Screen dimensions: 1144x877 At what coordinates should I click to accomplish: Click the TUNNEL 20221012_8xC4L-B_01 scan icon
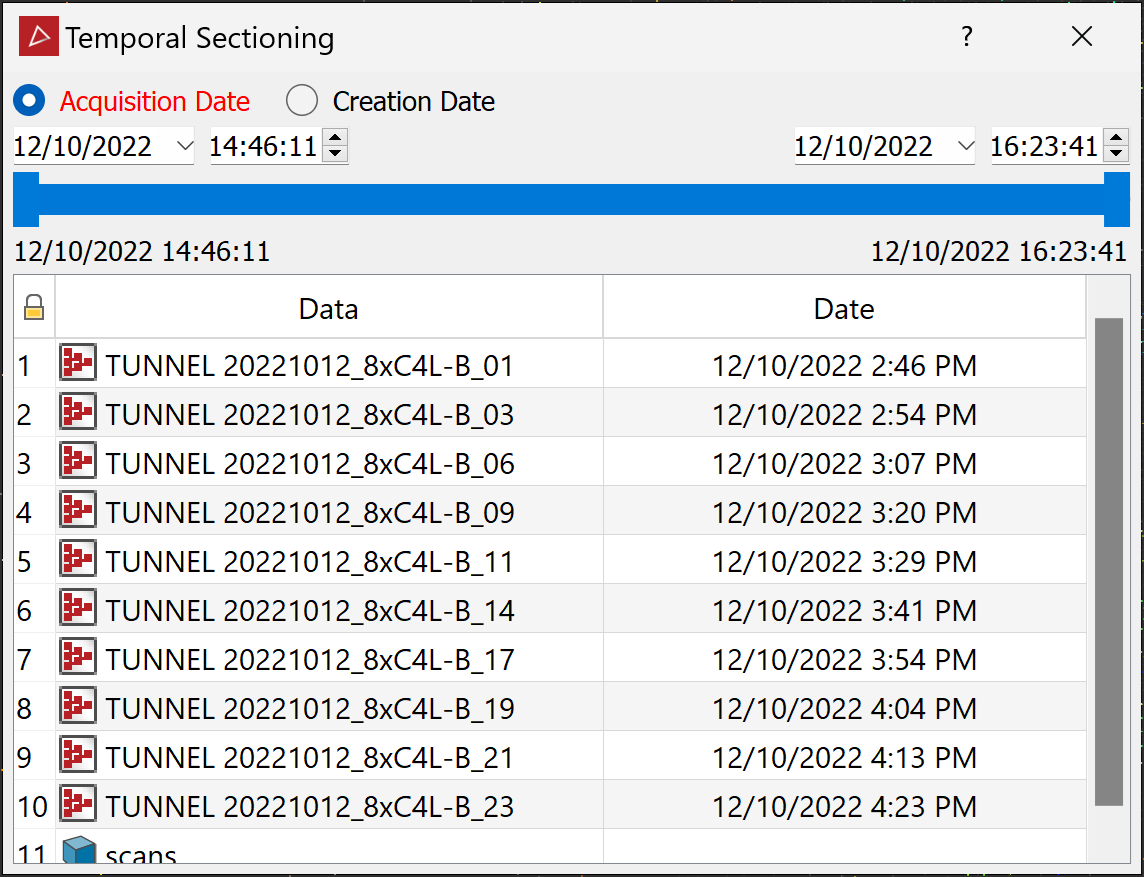click(x=77, y=364)
